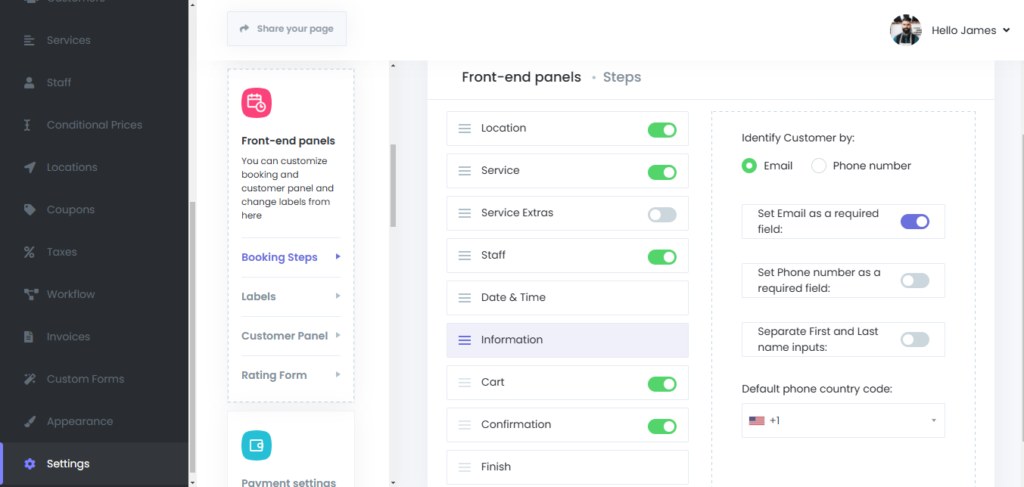
Task: Select the Phone number radio button
Action: 819,166
